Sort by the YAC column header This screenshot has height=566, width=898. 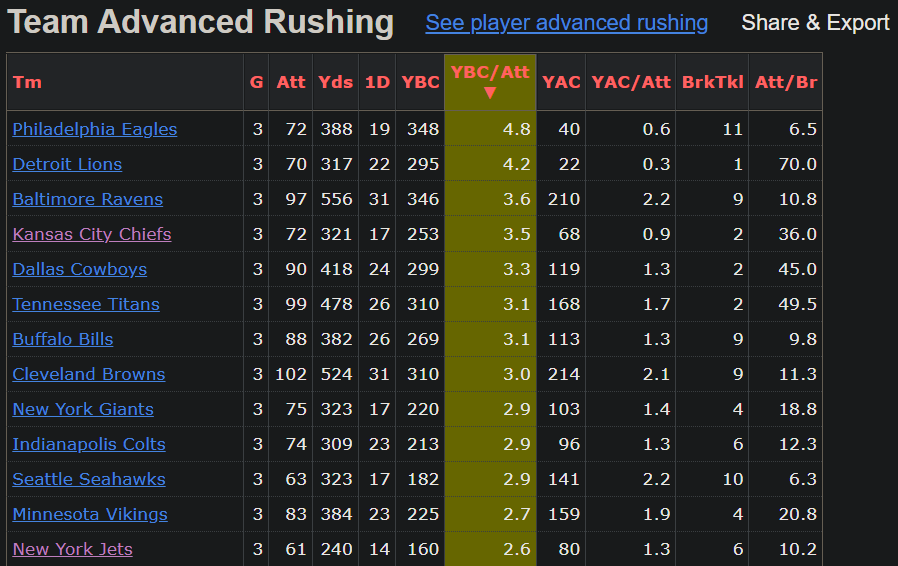point(561,82)
